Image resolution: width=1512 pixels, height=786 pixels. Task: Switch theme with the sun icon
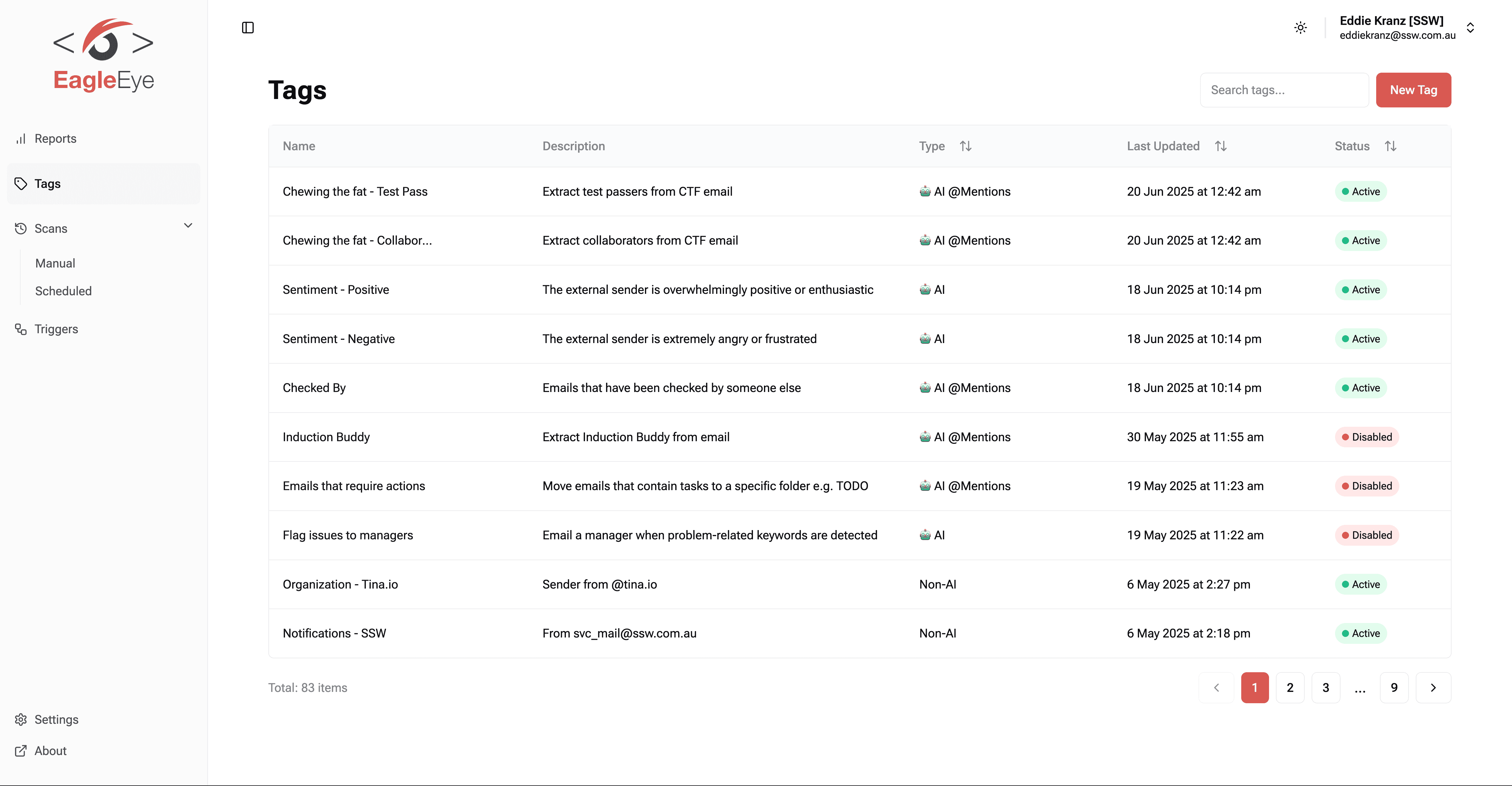[x=1300, y=28]
